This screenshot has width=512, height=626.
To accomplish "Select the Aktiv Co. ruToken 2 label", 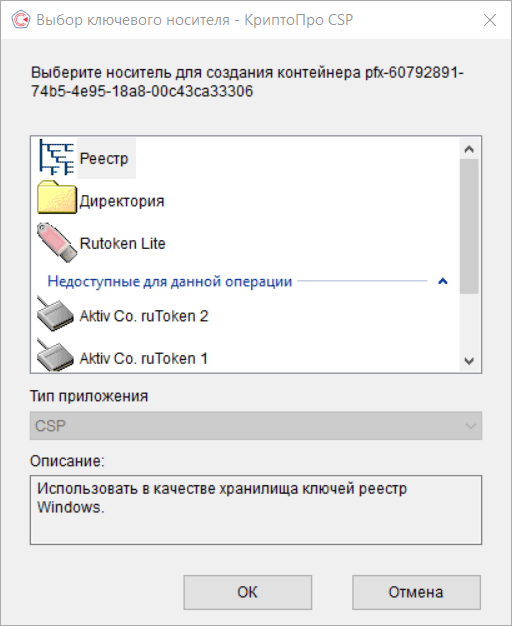I will (x=144, y=316).
